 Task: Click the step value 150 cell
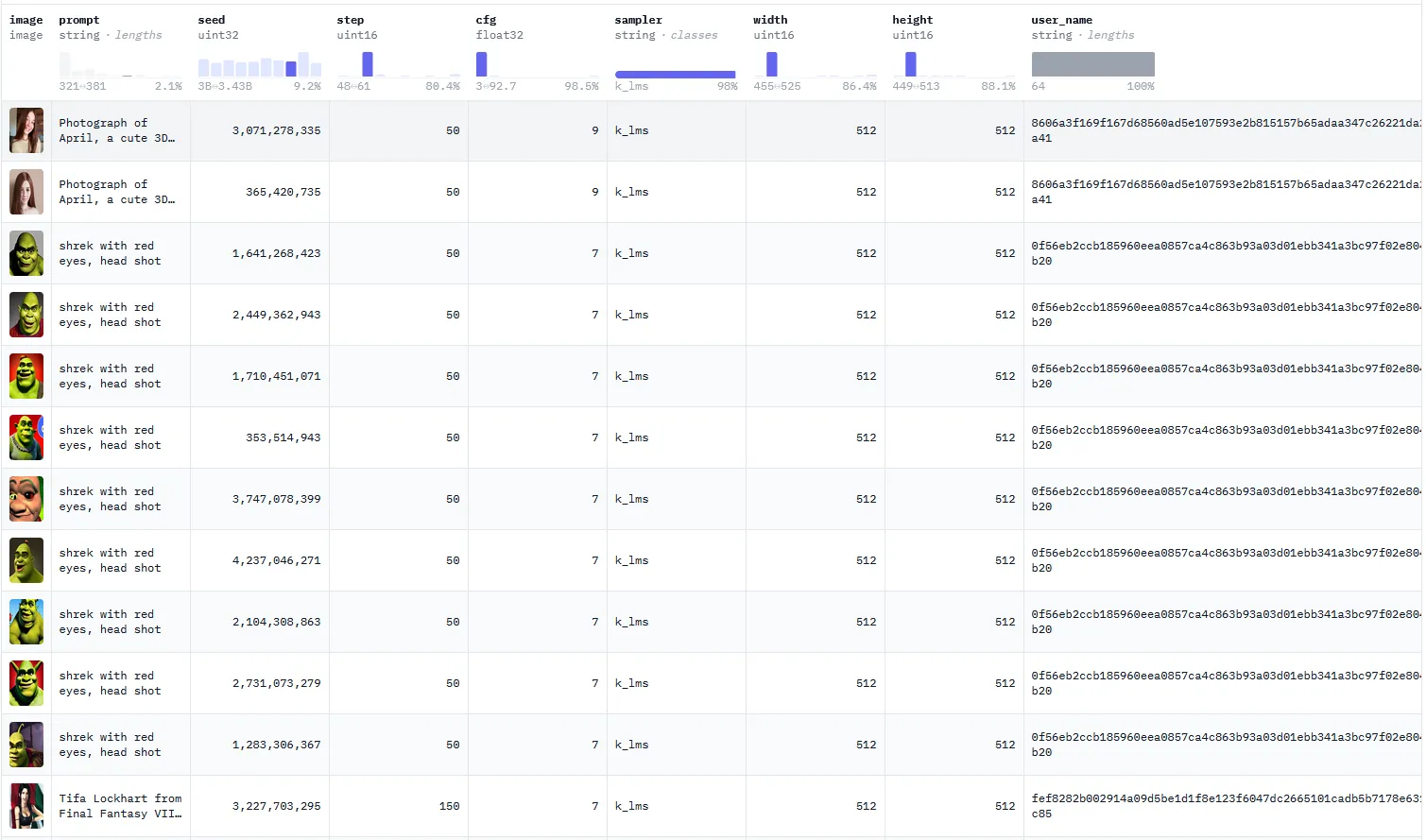pos(450,806)
